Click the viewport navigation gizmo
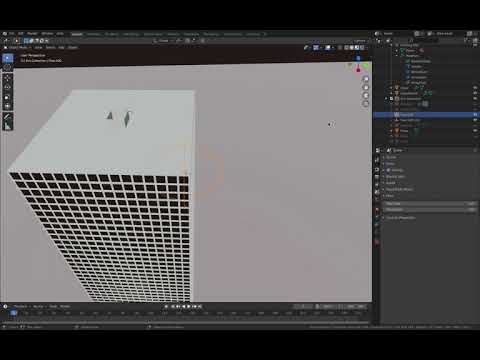480x360 pixels. tap(358, 65)
